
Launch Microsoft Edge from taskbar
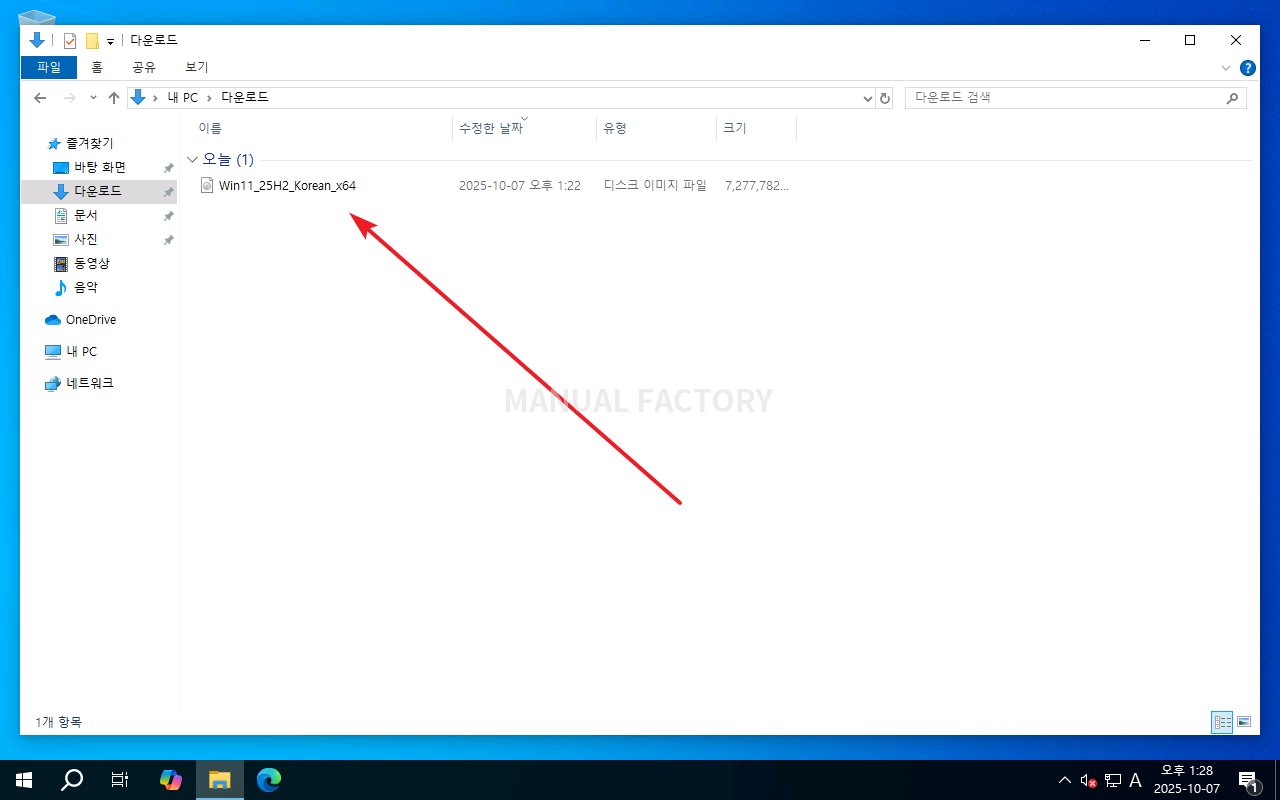pyautogui.click(x=268, y=780)
